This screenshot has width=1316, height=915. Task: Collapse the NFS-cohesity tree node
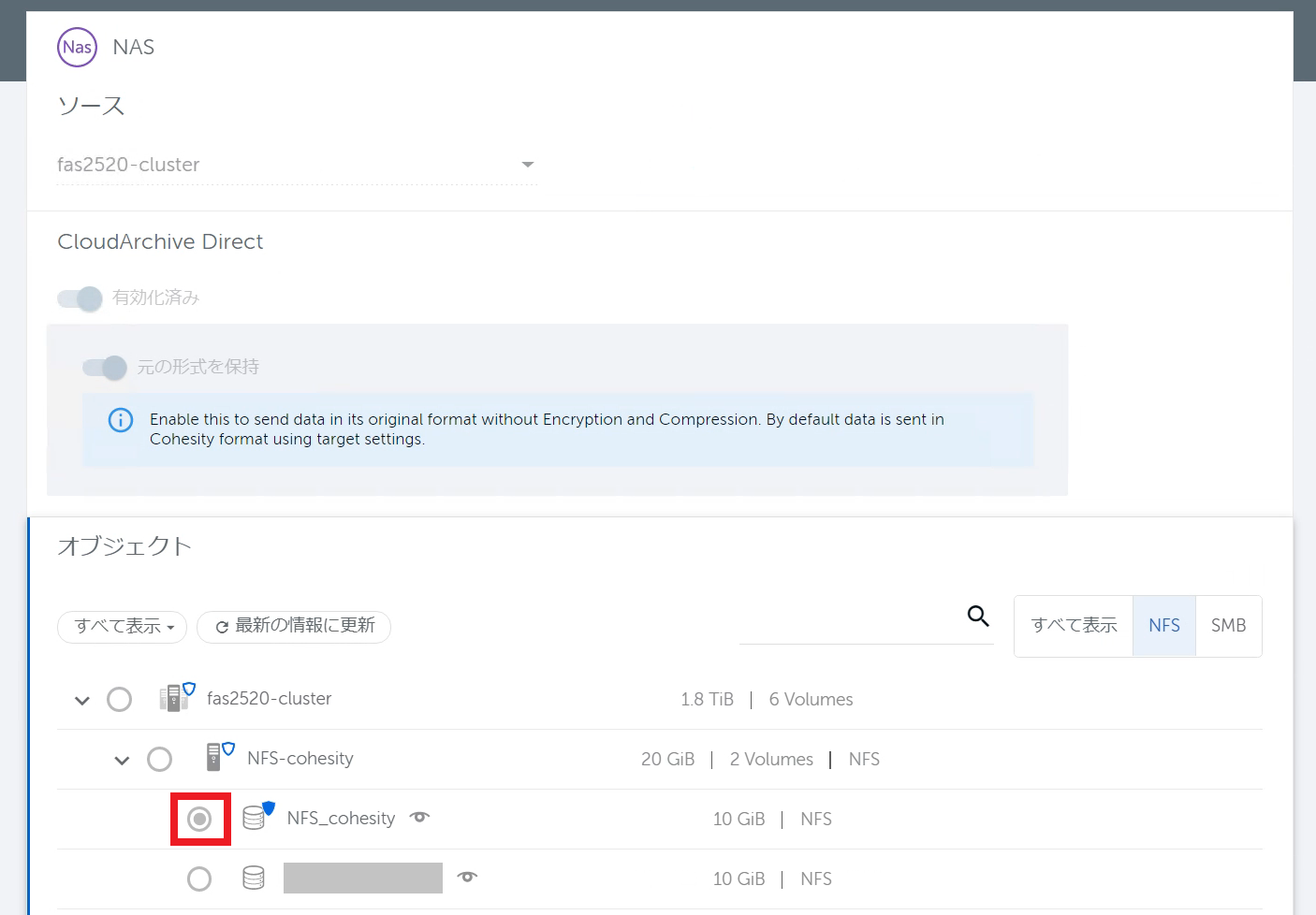[122, 760]
